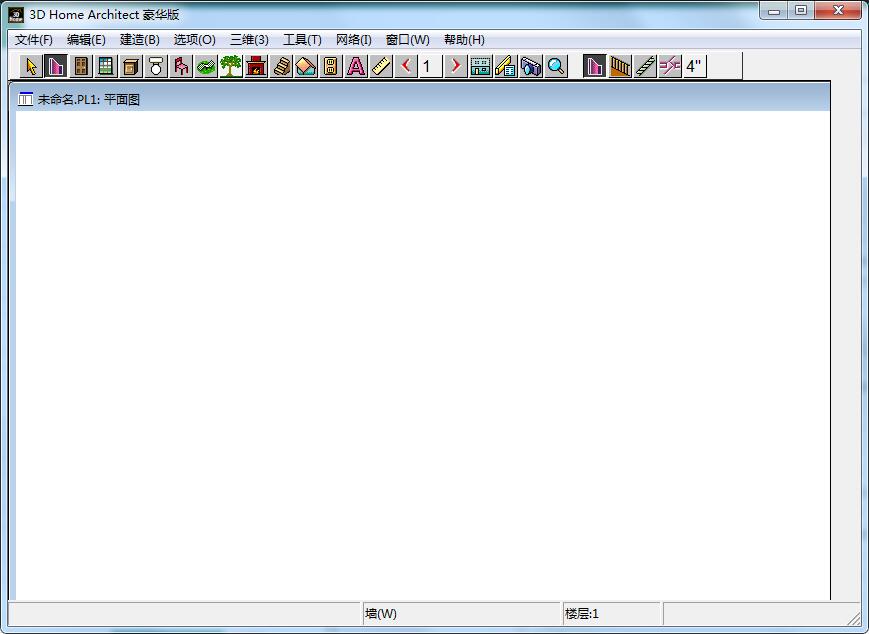Choose standard wall icon beside railing icon
869x634 pixels.
595,66
